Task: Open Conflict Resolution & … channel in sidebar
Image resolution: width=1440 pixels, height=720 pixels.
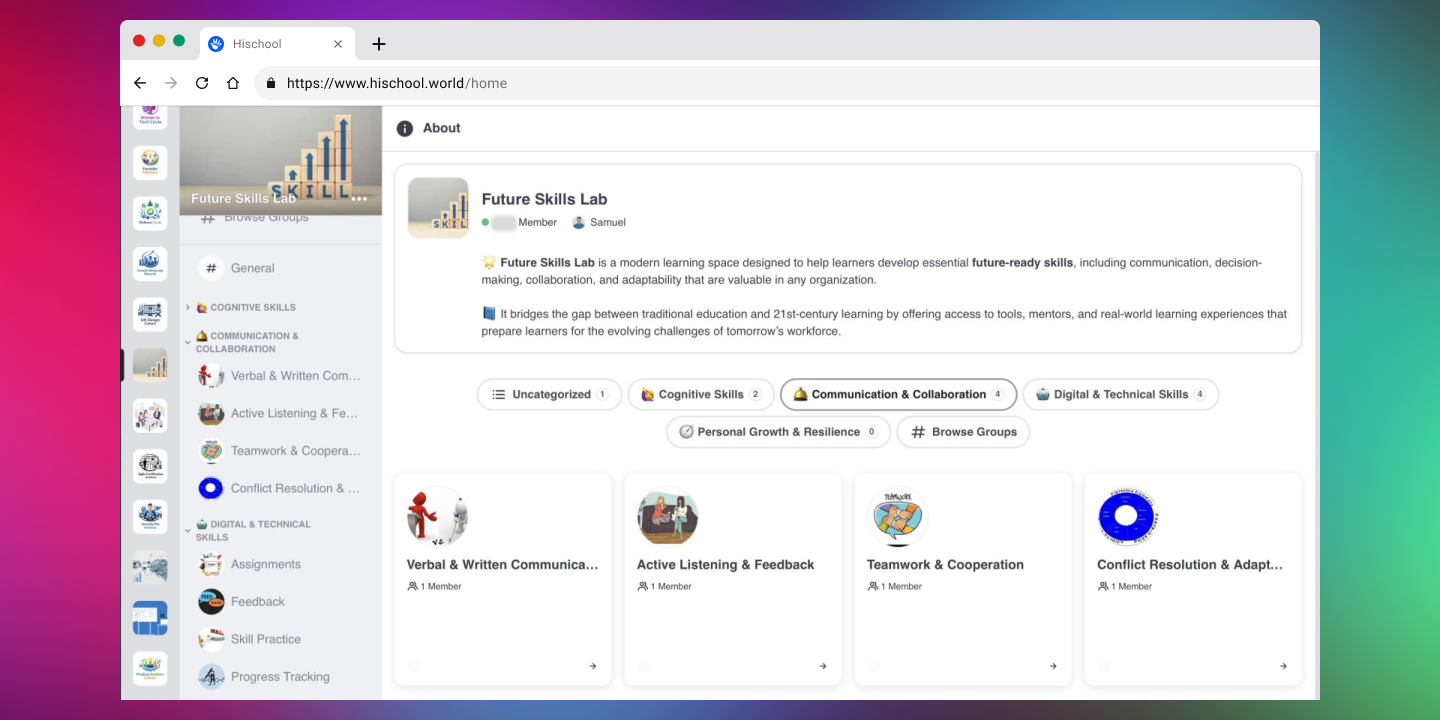Action: tap(280, 488)
